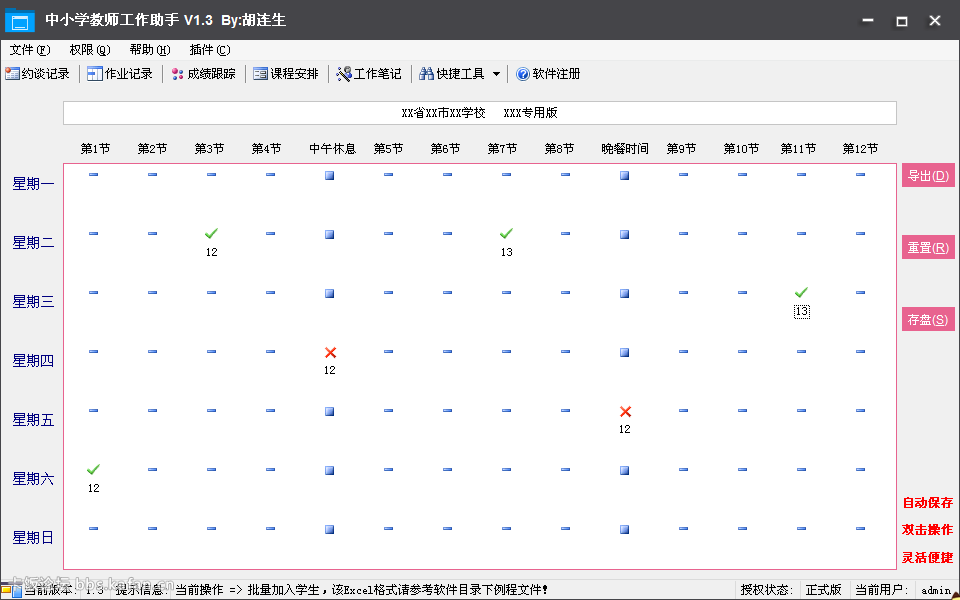Open the 文件(F) menu
960x600 pixels.
pyautogui.click(x=30, y=50)
